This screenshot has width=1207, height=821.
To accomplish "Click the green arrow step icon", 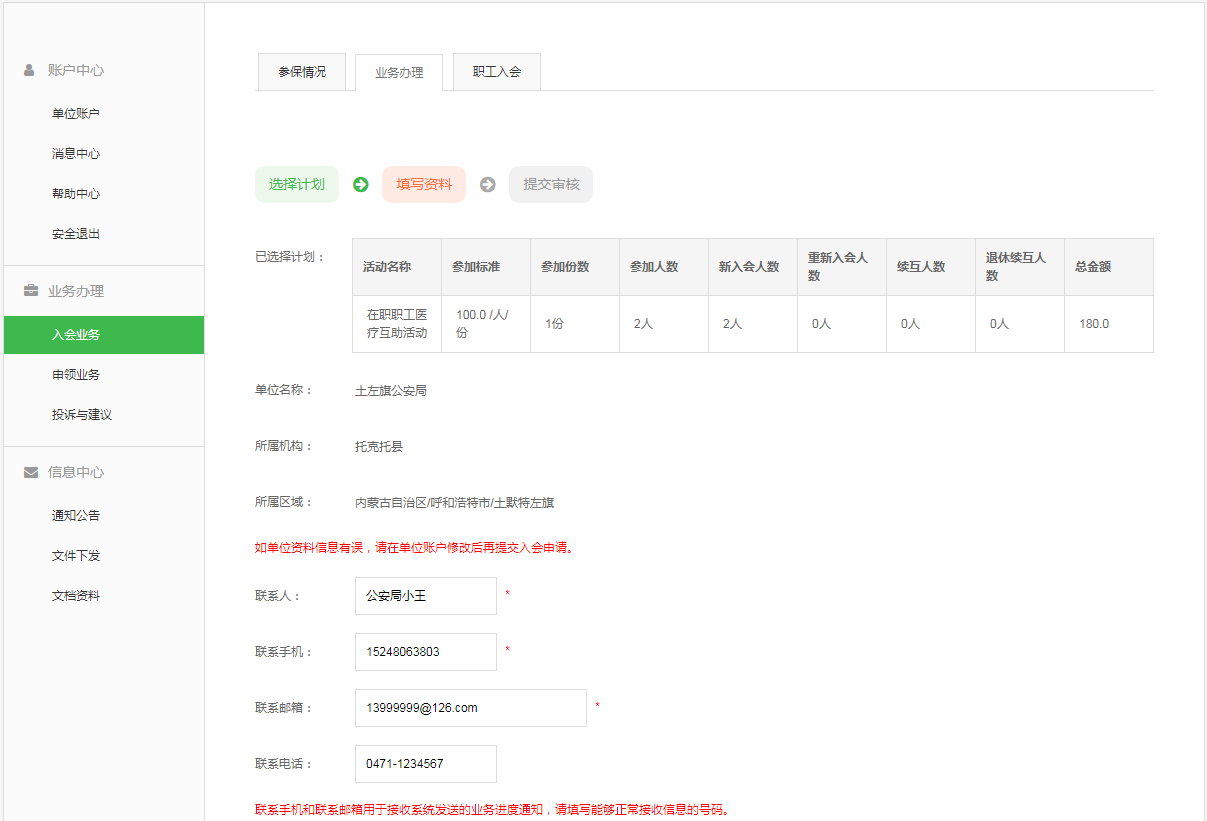I will tap(361, 184).
